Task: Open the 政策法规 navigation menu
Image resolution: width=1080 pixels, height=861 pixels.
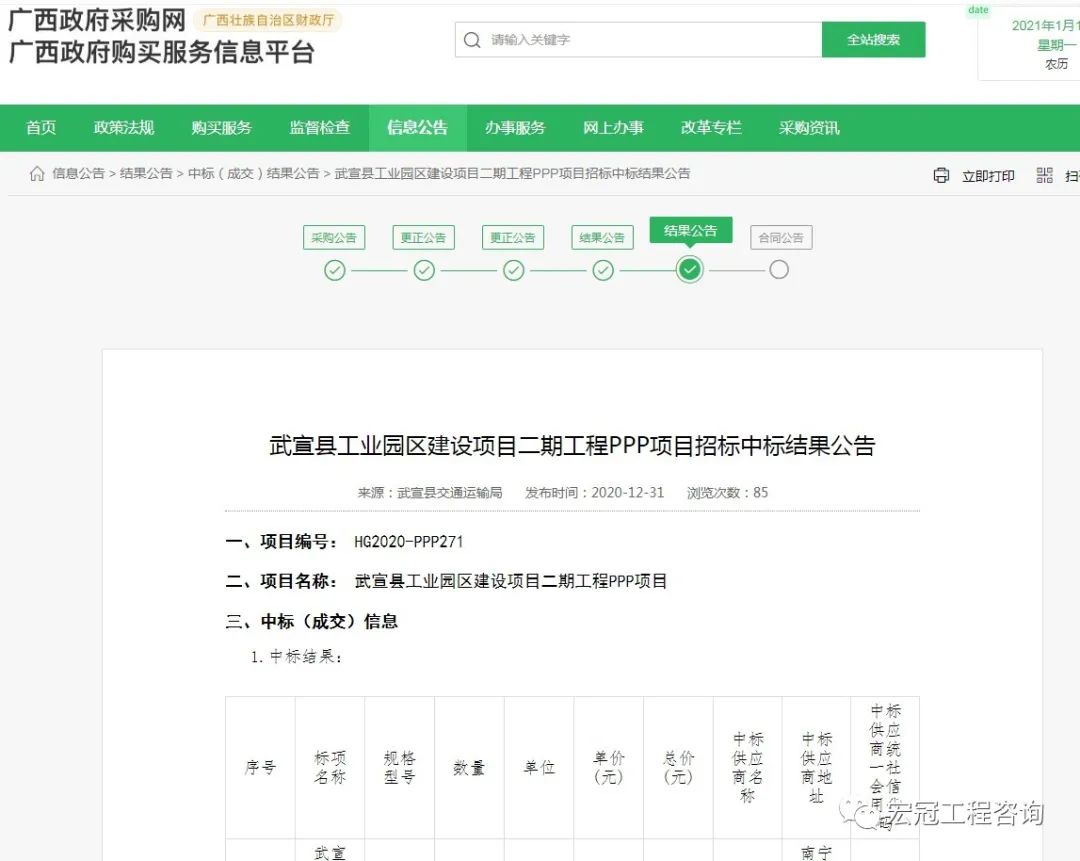Action: click(x=124, y=128)
